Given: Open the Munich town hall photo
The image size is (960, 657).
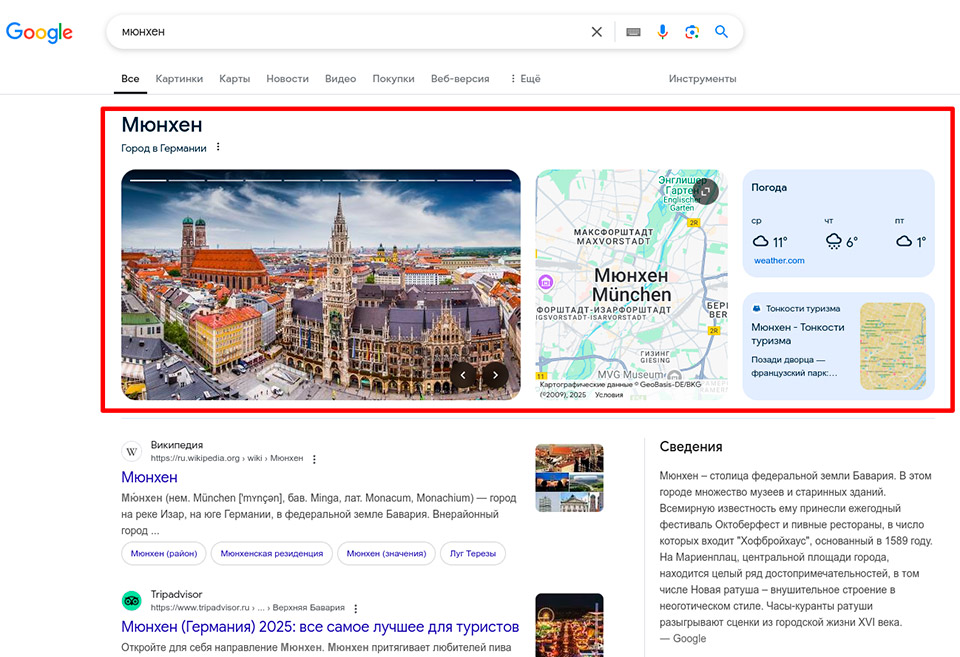Looking at the screenshot, I should click(x=321, y=285).
